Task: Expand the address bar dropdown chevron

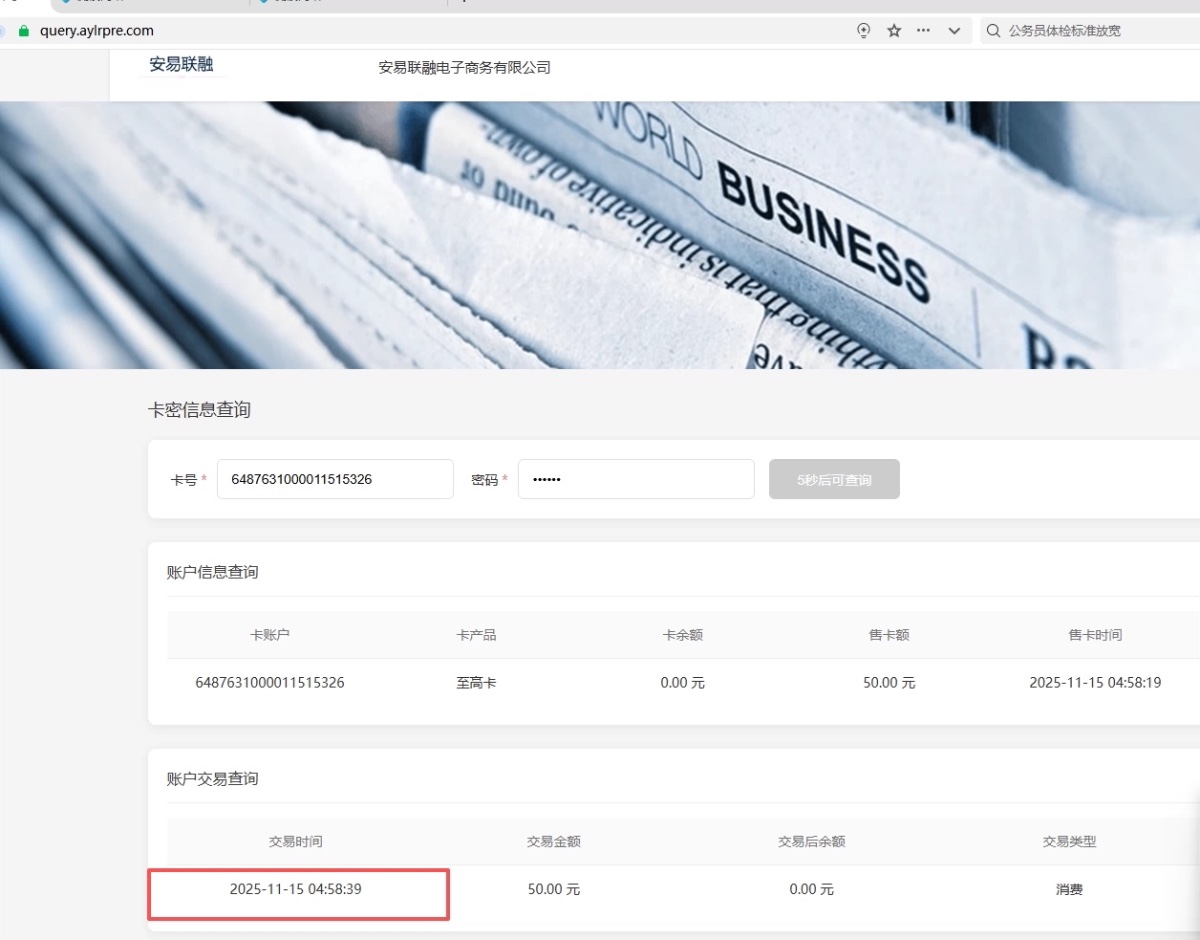Action: [x=953, y=31]
